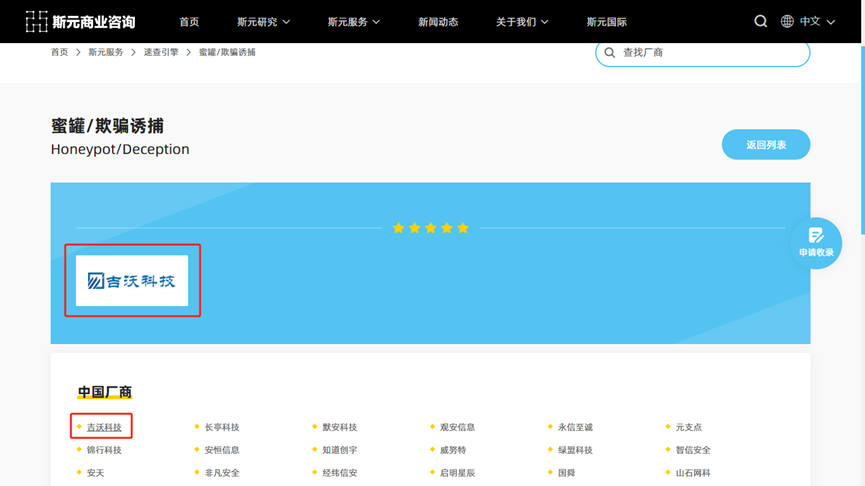Focus the 查找厂商 search input field
The image size is (865, 486).
click(x=702, y=53)
